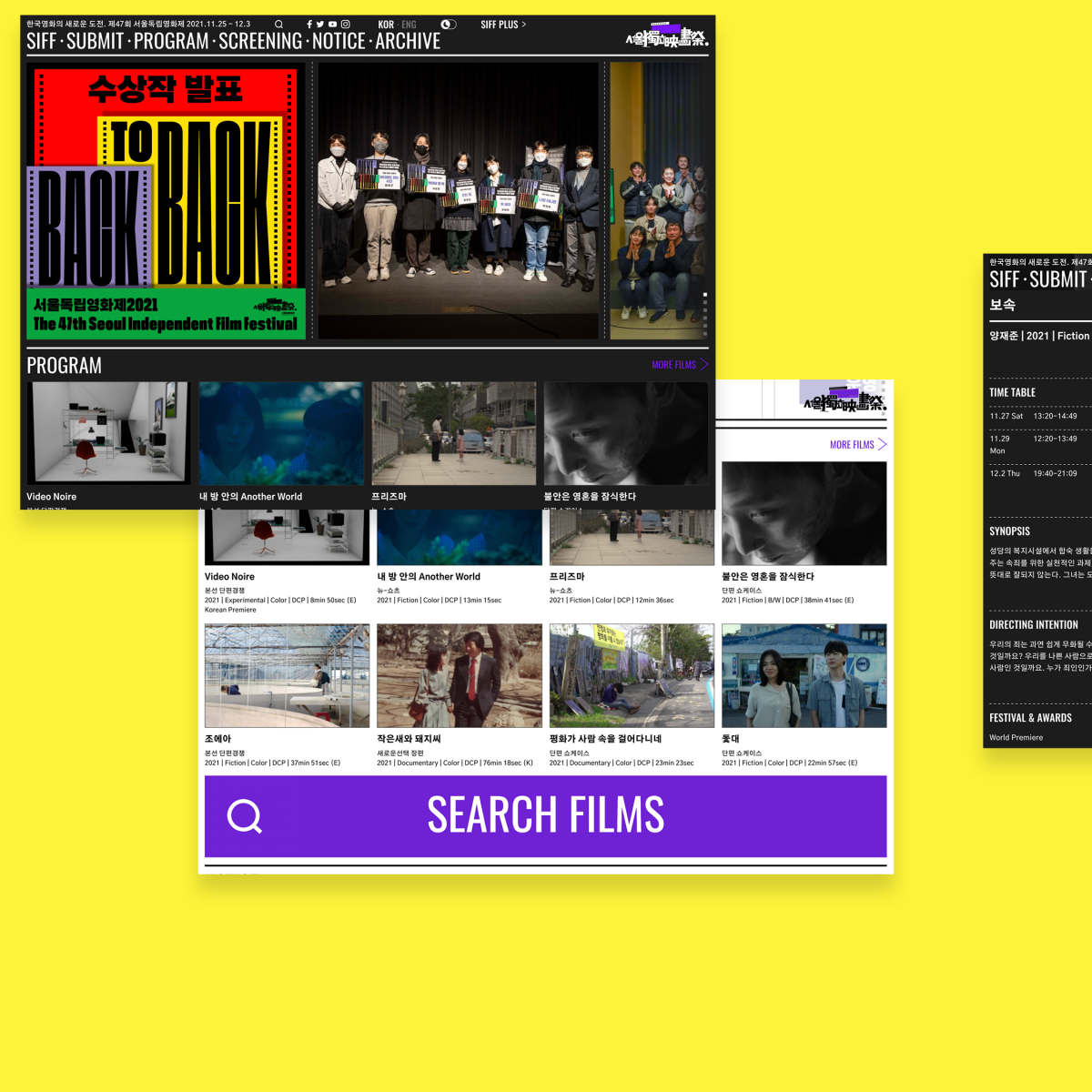Switch the language to ENG
The width and height of the screenshot is (1092, 1092).
click(x=409, y=25)
